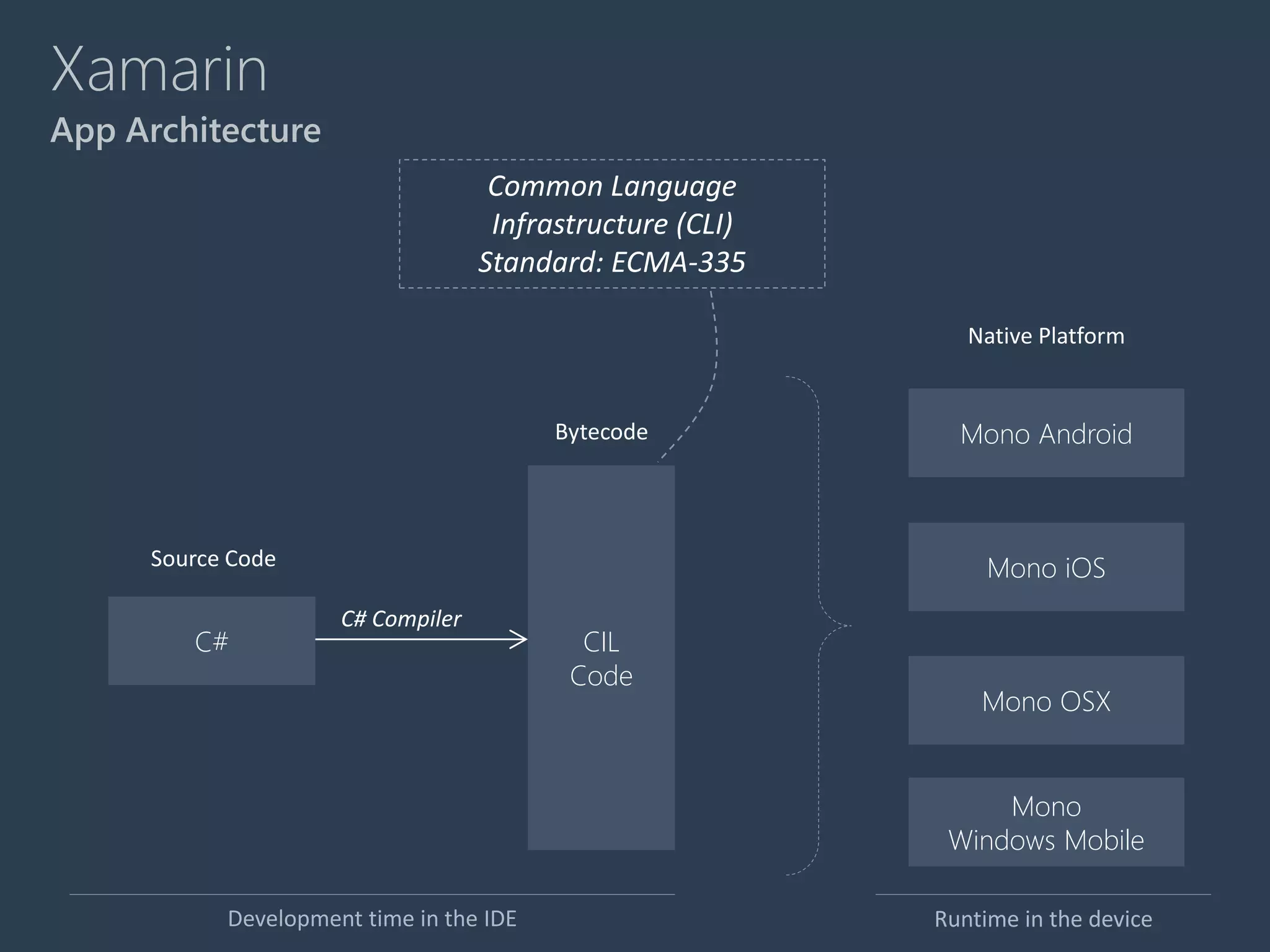The image size is (1270, 952).
Task: Click the Xamarin title text
Action: [159, 69]
